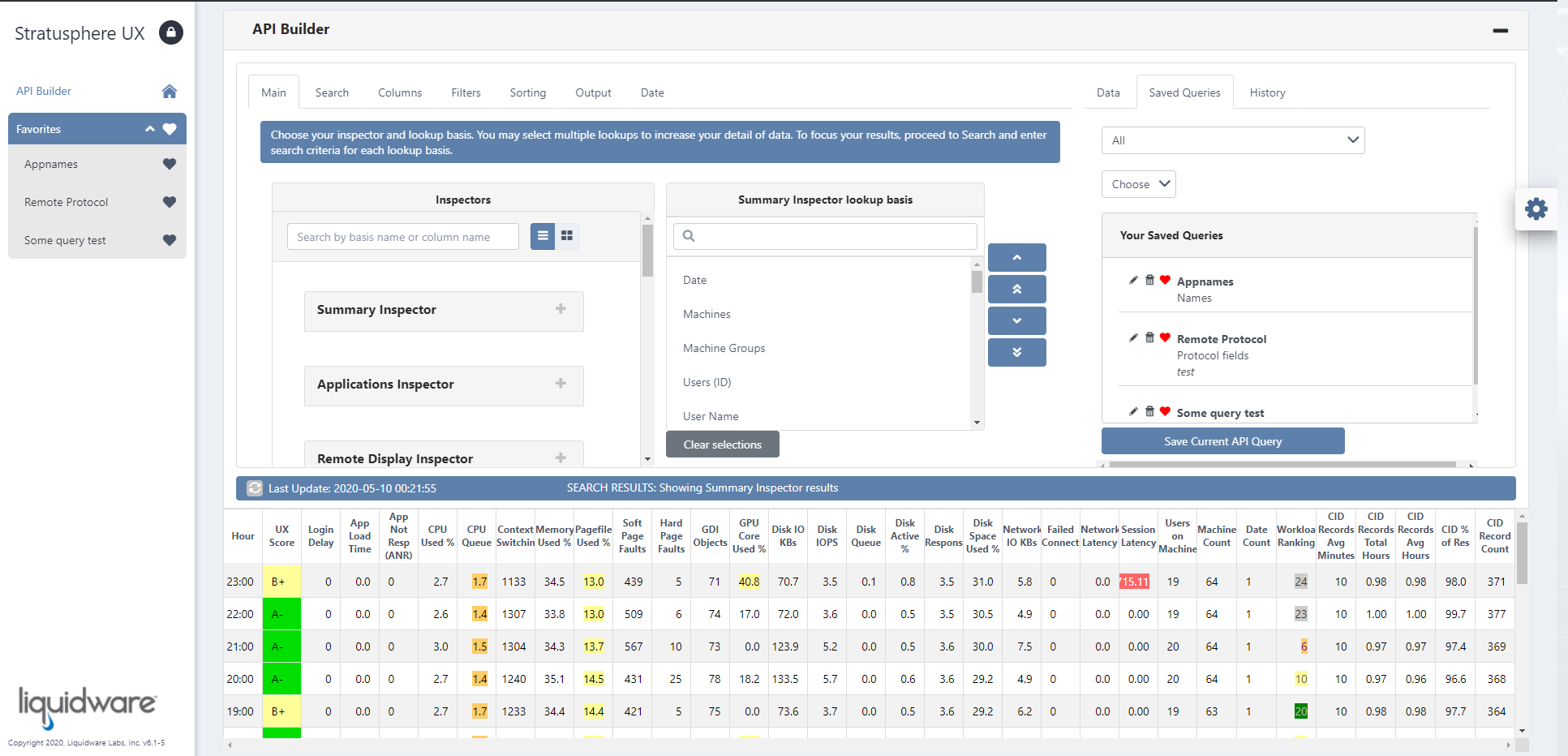Move selected lookup to bottom
This screenshot has height=756, width=1568.
coord(1016,352)
